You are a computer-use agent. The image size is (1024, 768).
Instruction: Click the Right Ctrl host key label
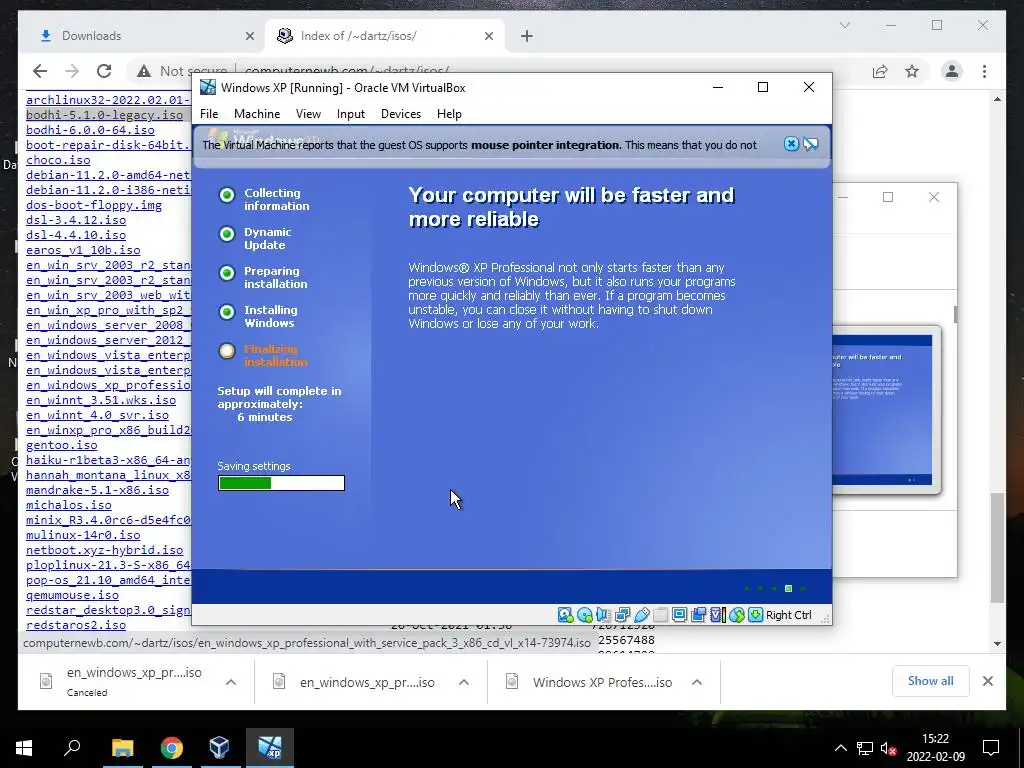pyautogui.click(x=788, y=615)
